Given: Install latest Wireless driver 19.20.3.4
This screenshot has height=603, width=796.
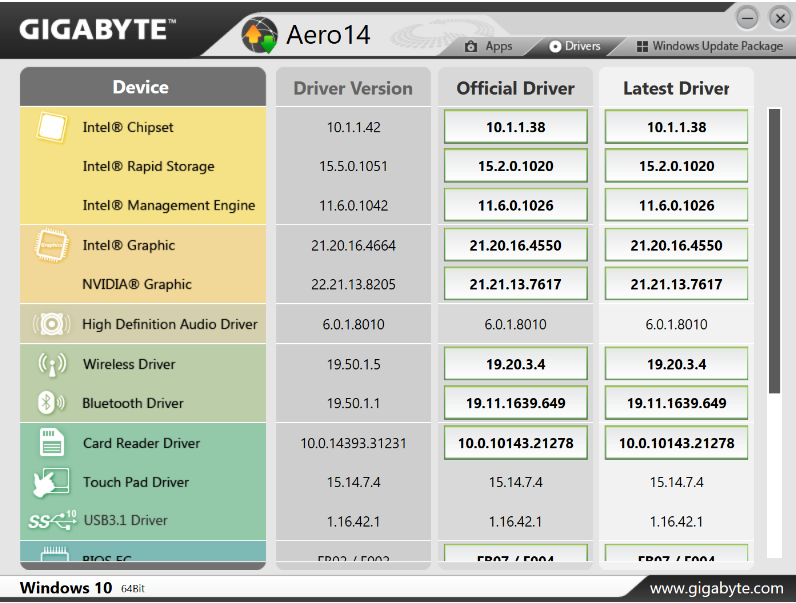Looking at the screenshot, I should click(x=676, y=364).
